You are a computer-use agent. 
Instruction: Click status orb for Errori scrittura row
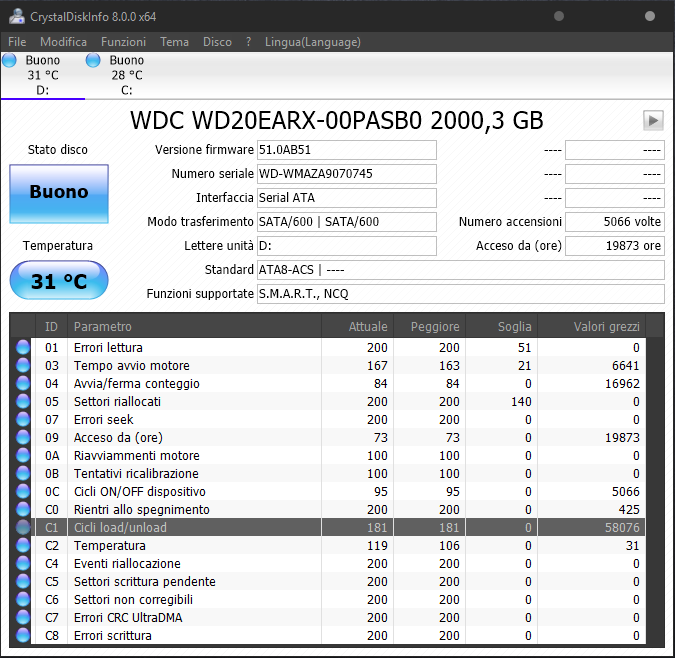[x=23, y=636]
